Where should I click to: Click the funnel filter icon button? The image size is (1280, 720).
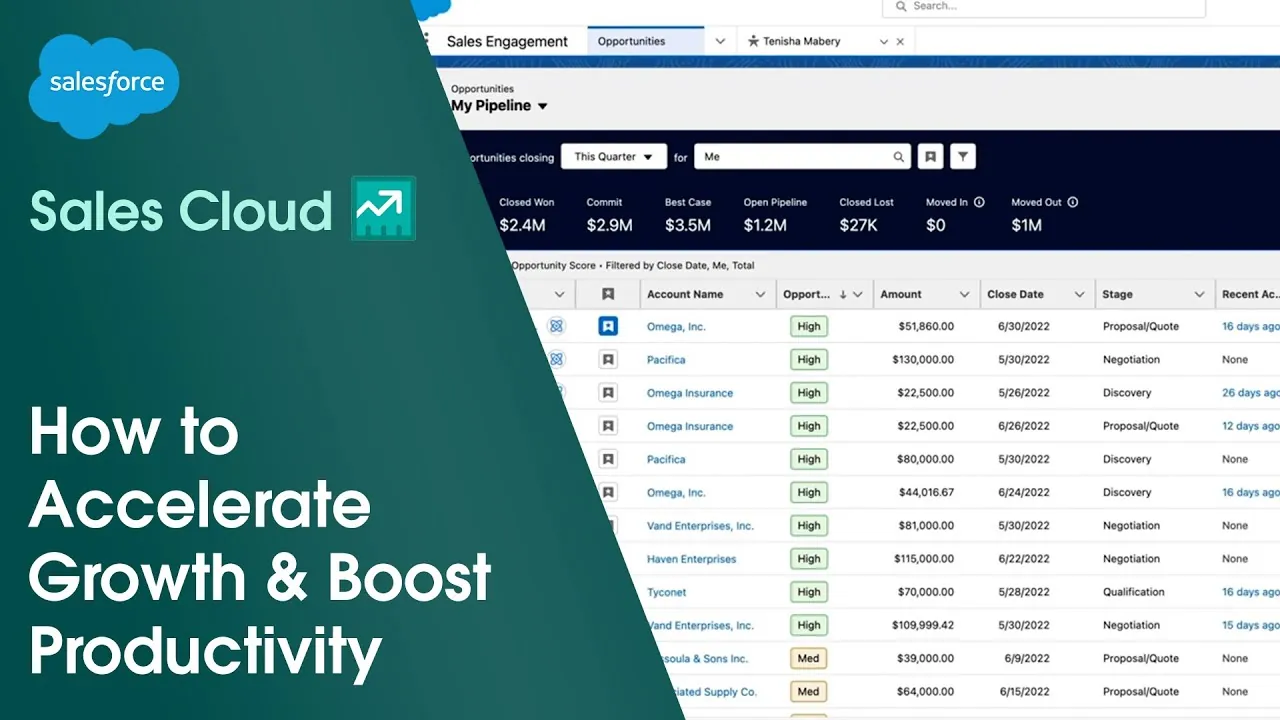[962, 156]
